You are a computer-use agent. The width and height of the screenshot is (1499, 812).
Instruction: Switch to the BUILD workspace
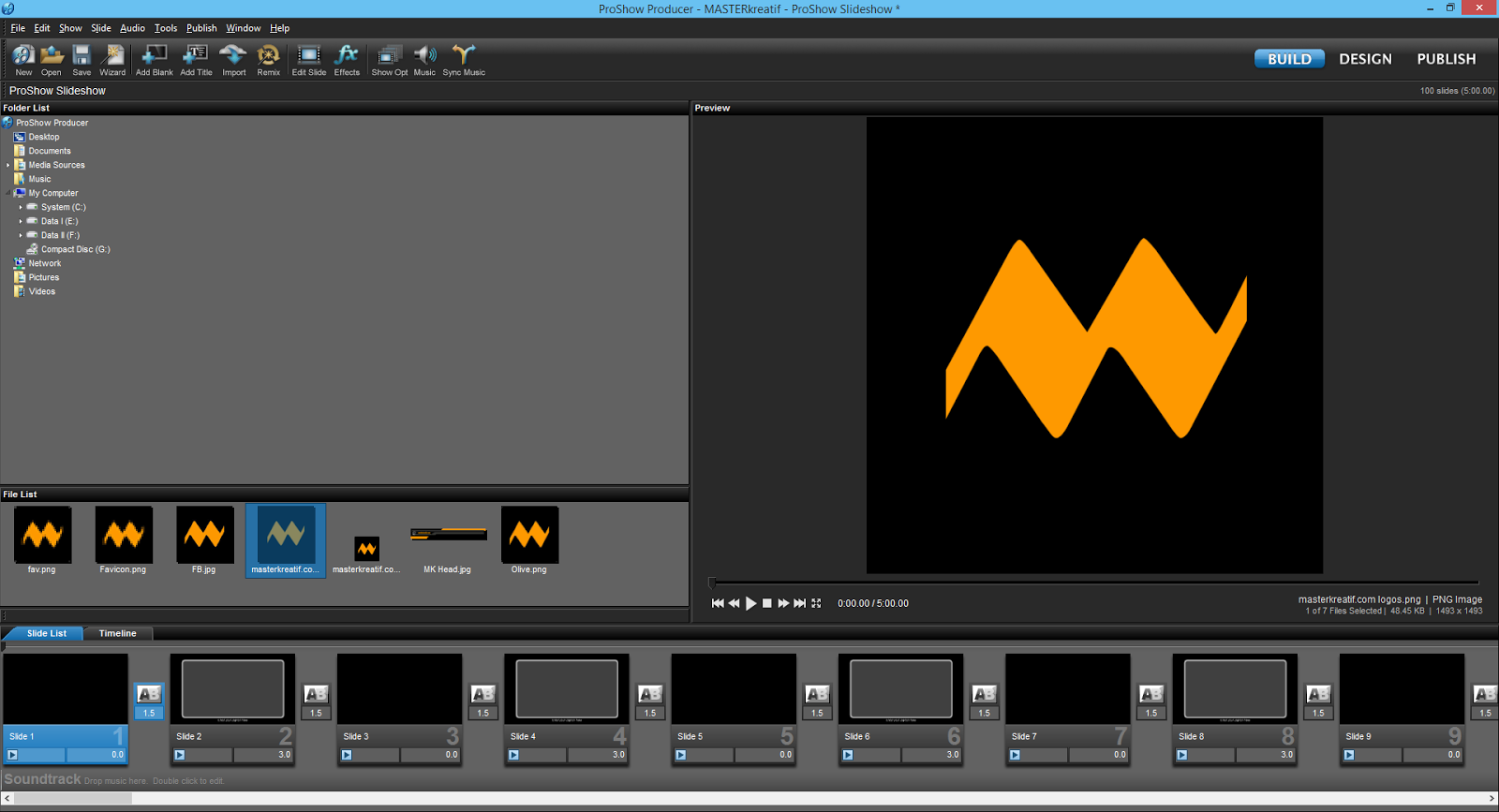pos(1289,59)
